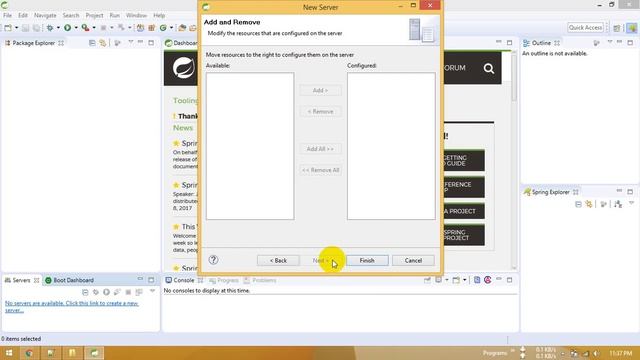The image size is (640, 360).
Task: Open the Project menu
Action: pos(94,16)
